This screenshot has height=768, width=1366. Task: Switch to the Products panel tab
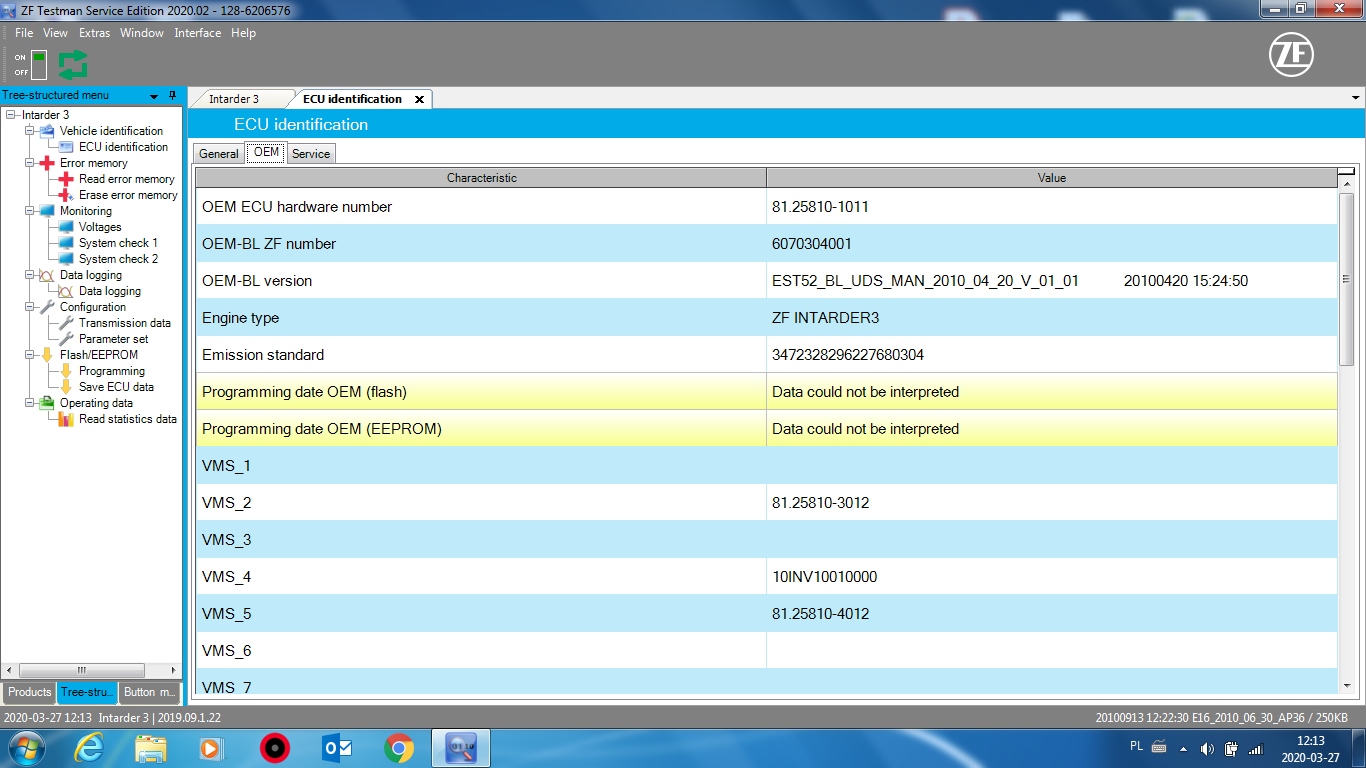point(30,692)
